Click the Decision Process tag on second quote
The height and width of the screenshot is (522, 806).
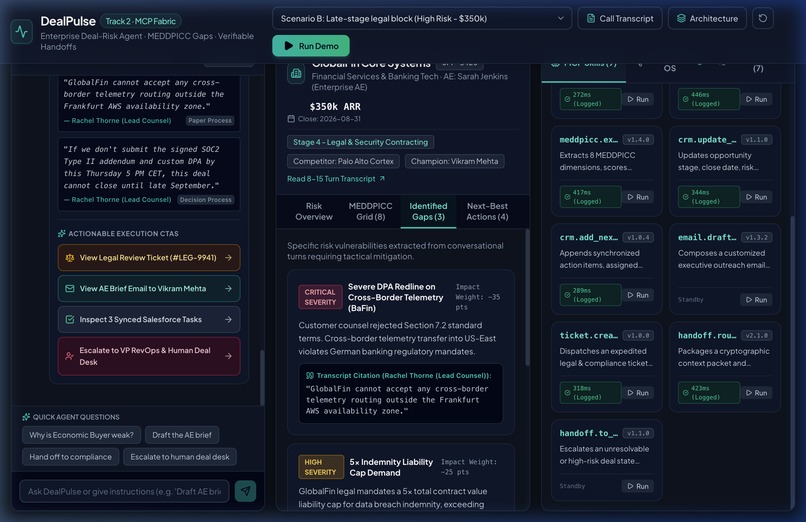tap(206, 200)
